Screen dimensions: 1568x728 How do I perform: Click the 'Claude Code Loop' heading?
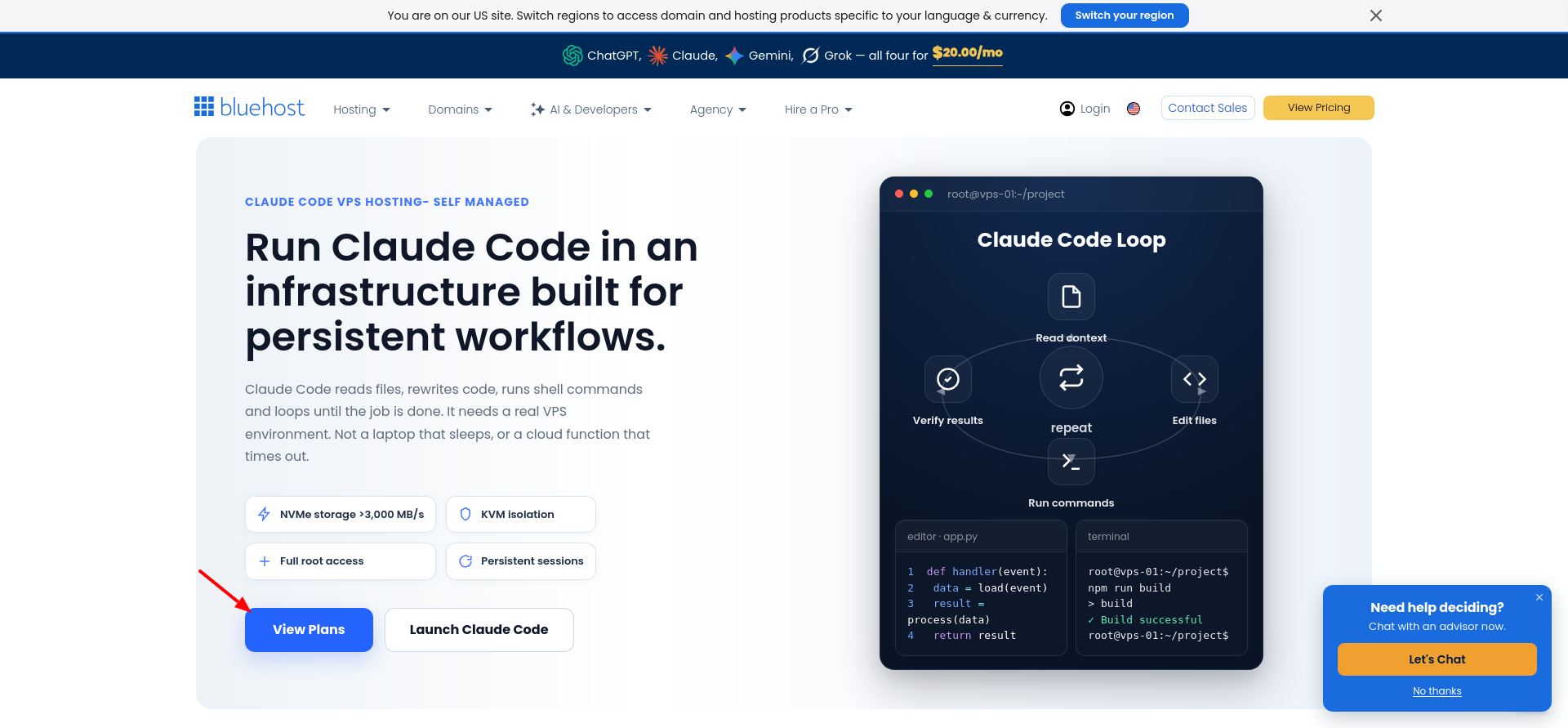pyautogui.click(x=1071, y=240)
